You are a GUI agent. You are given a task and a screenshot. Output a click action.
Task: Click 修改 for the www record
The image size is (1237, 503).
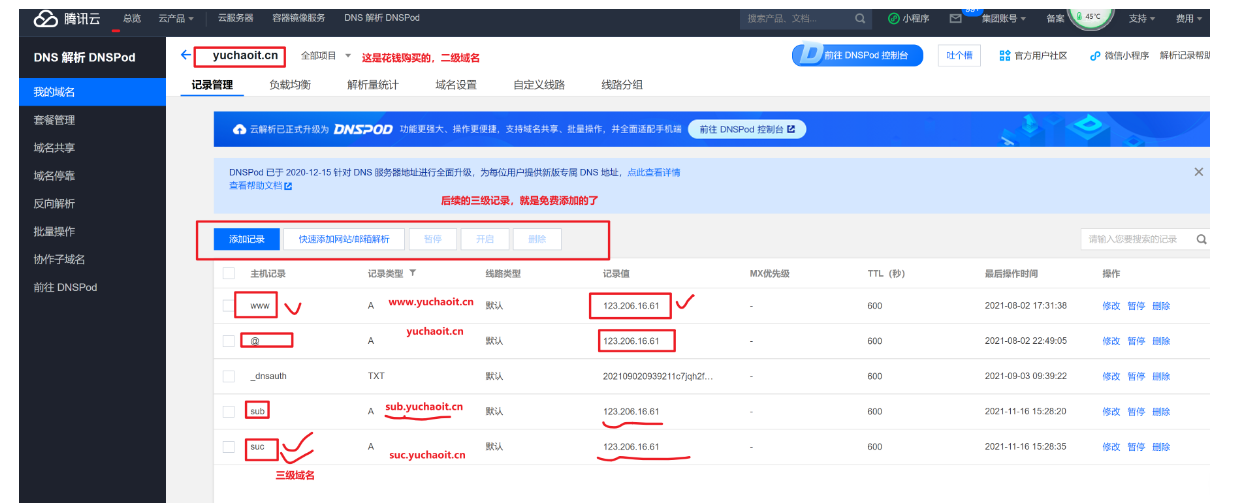tap(1111, 306)
